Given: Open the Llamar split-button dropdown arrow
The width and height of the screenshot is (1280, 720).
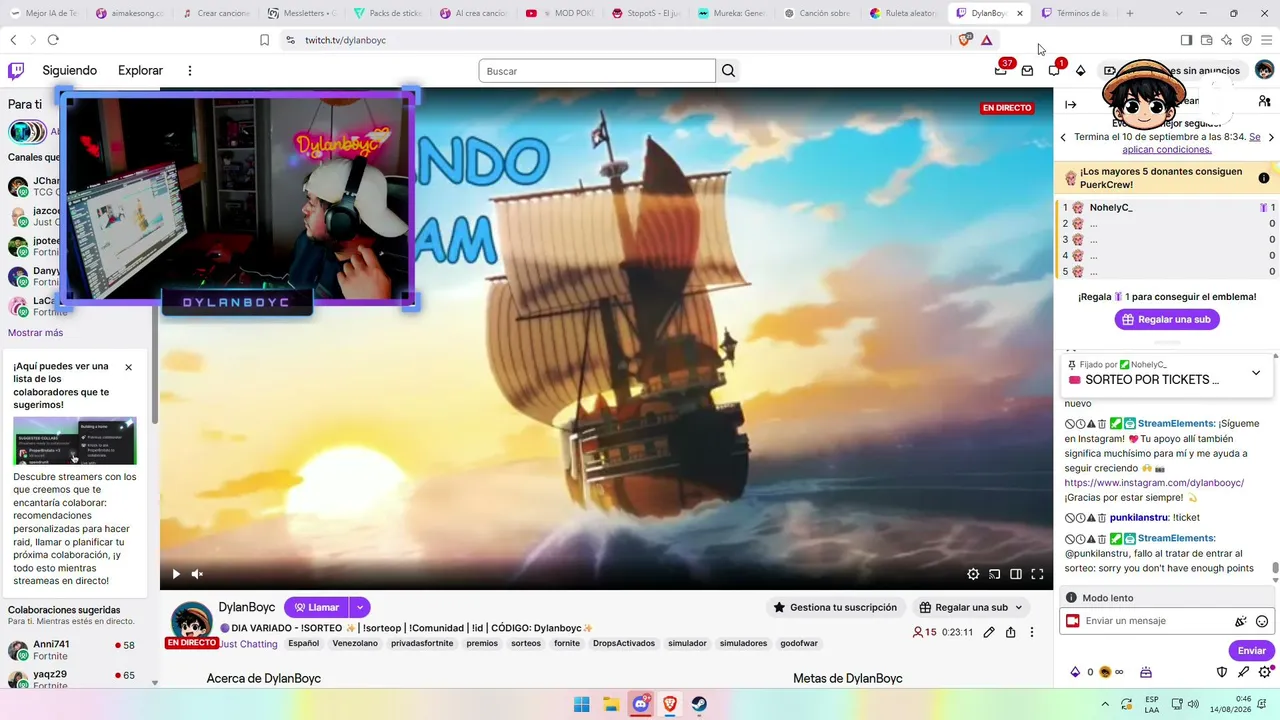Looking at the screenshot, I should [x=360, y=607].
